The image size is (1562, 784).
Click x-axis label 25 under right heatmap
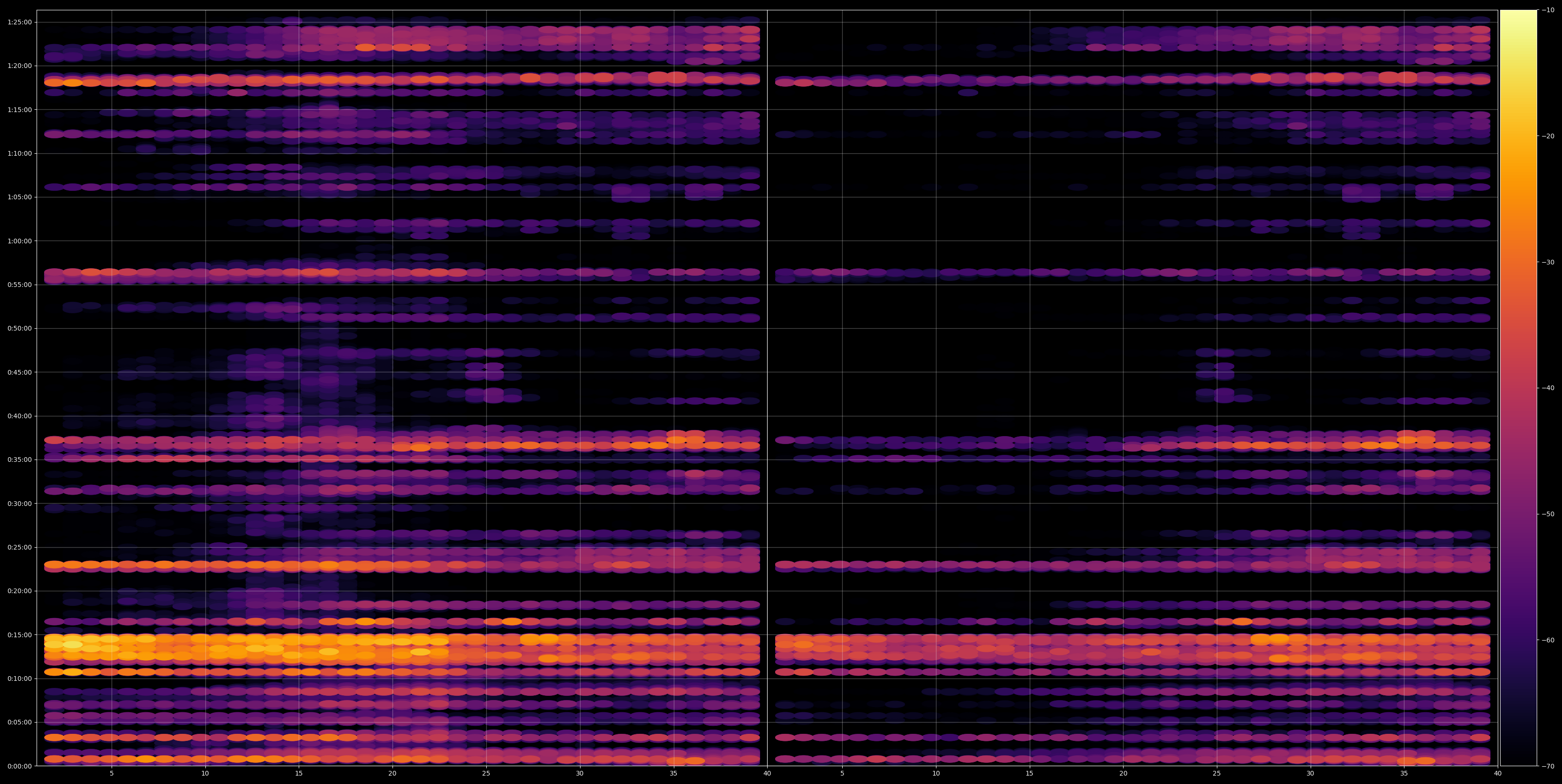(x=1217, y=774)
